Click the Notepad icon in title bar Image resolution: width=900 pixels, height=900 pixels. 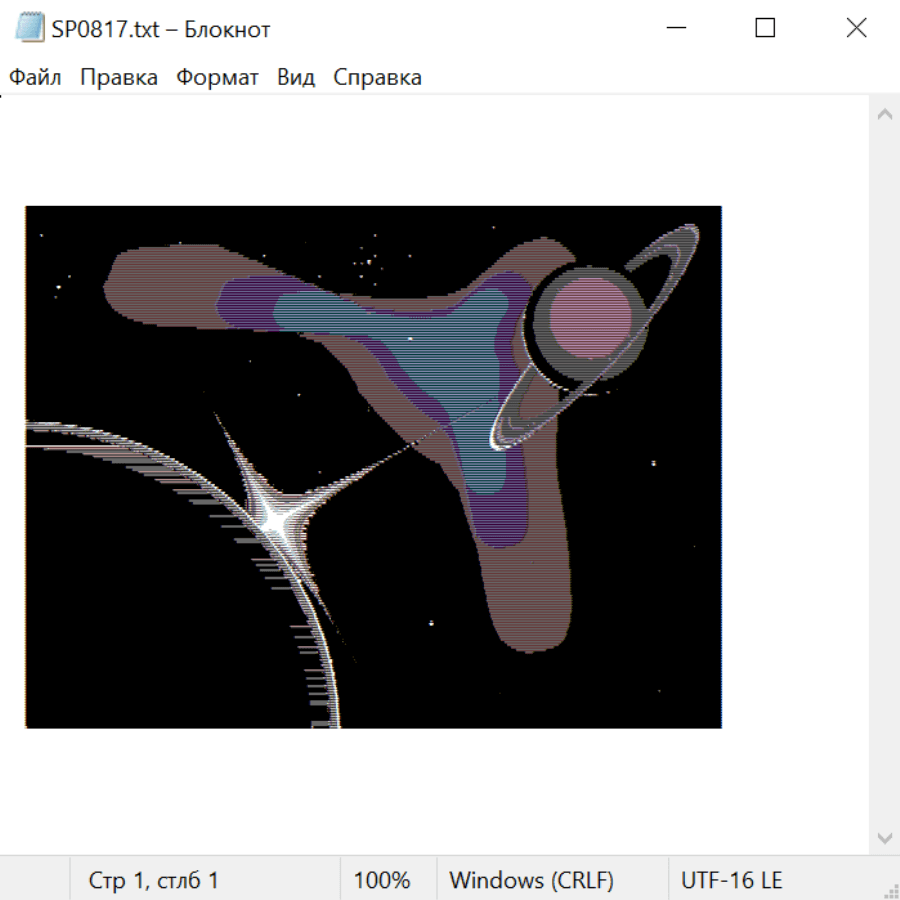coord(30,28)
